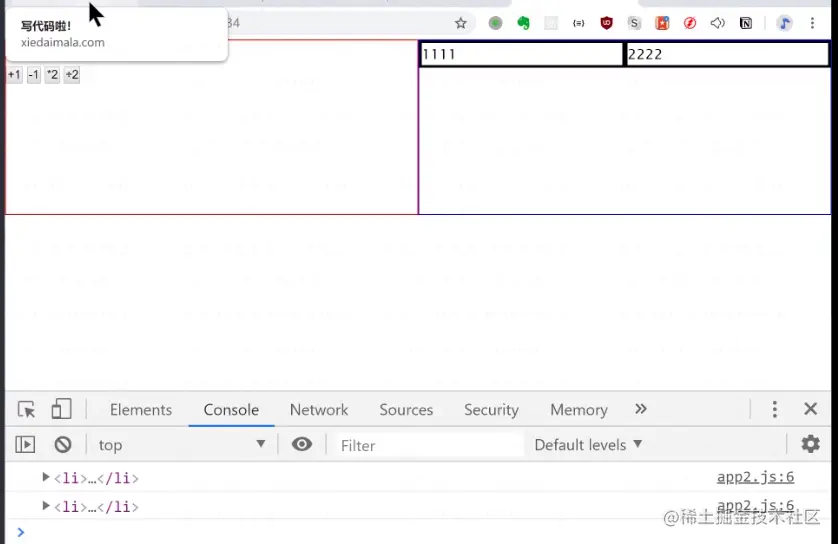This screenshot has width=838, height=544.
Task: Open the Chrome three-dot menu
Action: 812,23
